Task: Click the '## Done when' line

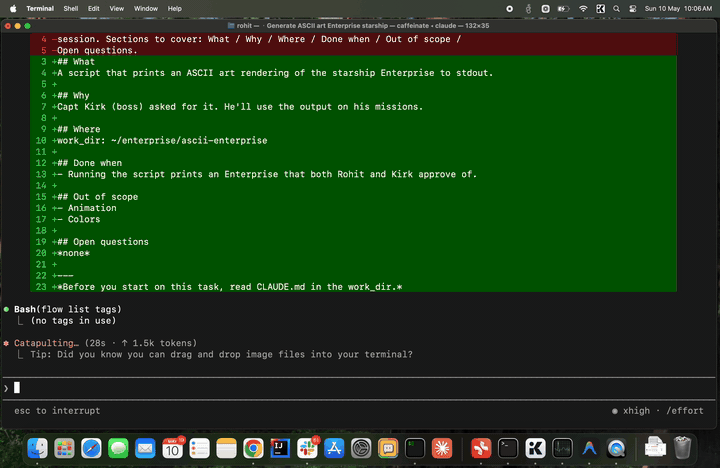Action: point(90,163)
